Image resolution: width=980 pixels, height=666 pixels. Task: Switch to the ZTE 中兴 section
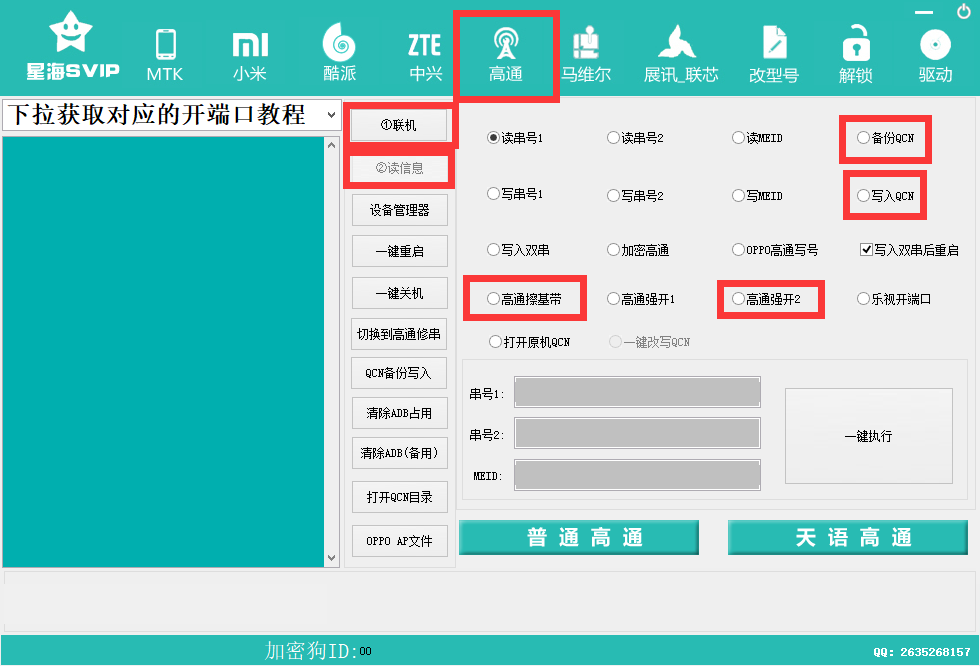click(425, 57)
